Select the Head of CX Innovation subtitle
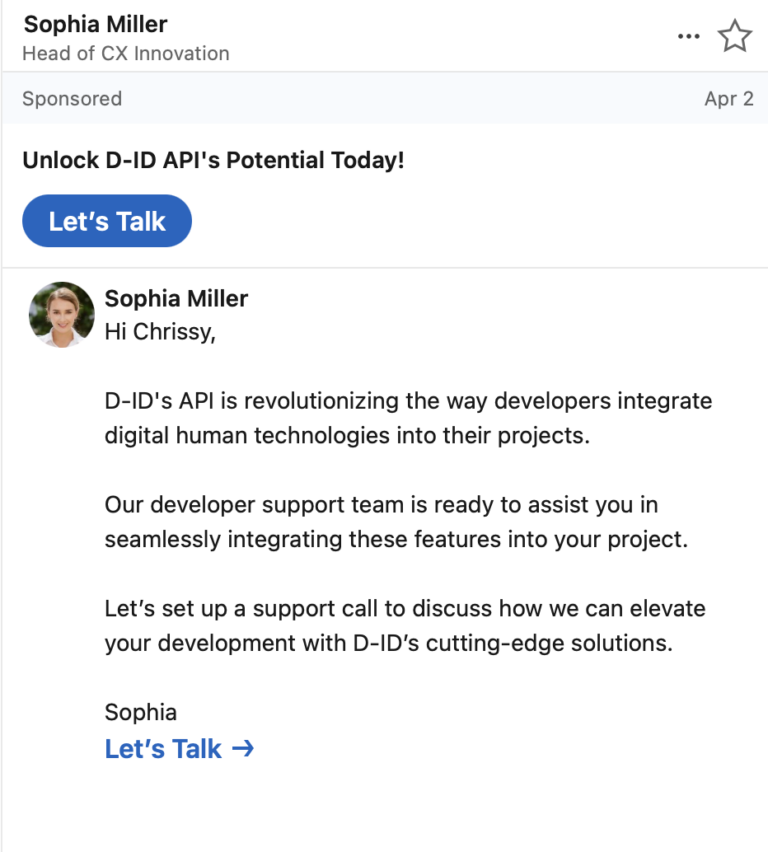The image size is (768, 852). (126, 53)
